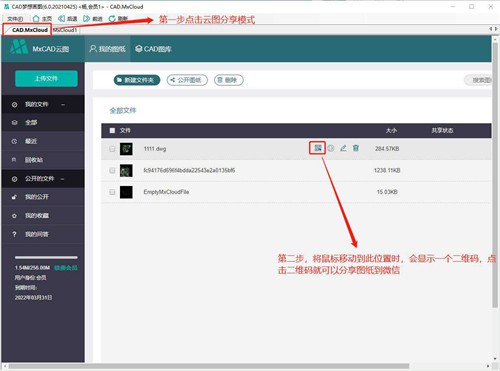The height and width of the screenshot is (371, 500).
Task: Click the search box at the top right
Action: point(478,80)
